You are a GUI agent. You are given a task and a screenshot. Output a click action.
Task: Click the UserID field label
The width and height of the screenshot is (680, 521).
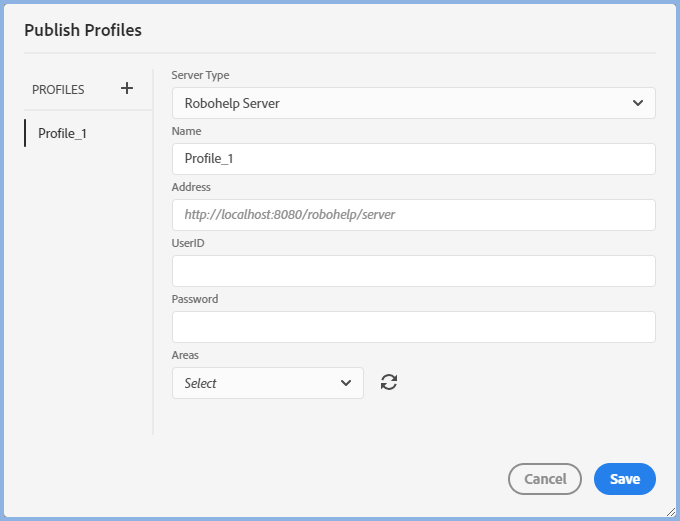click(x=188, y=243)
